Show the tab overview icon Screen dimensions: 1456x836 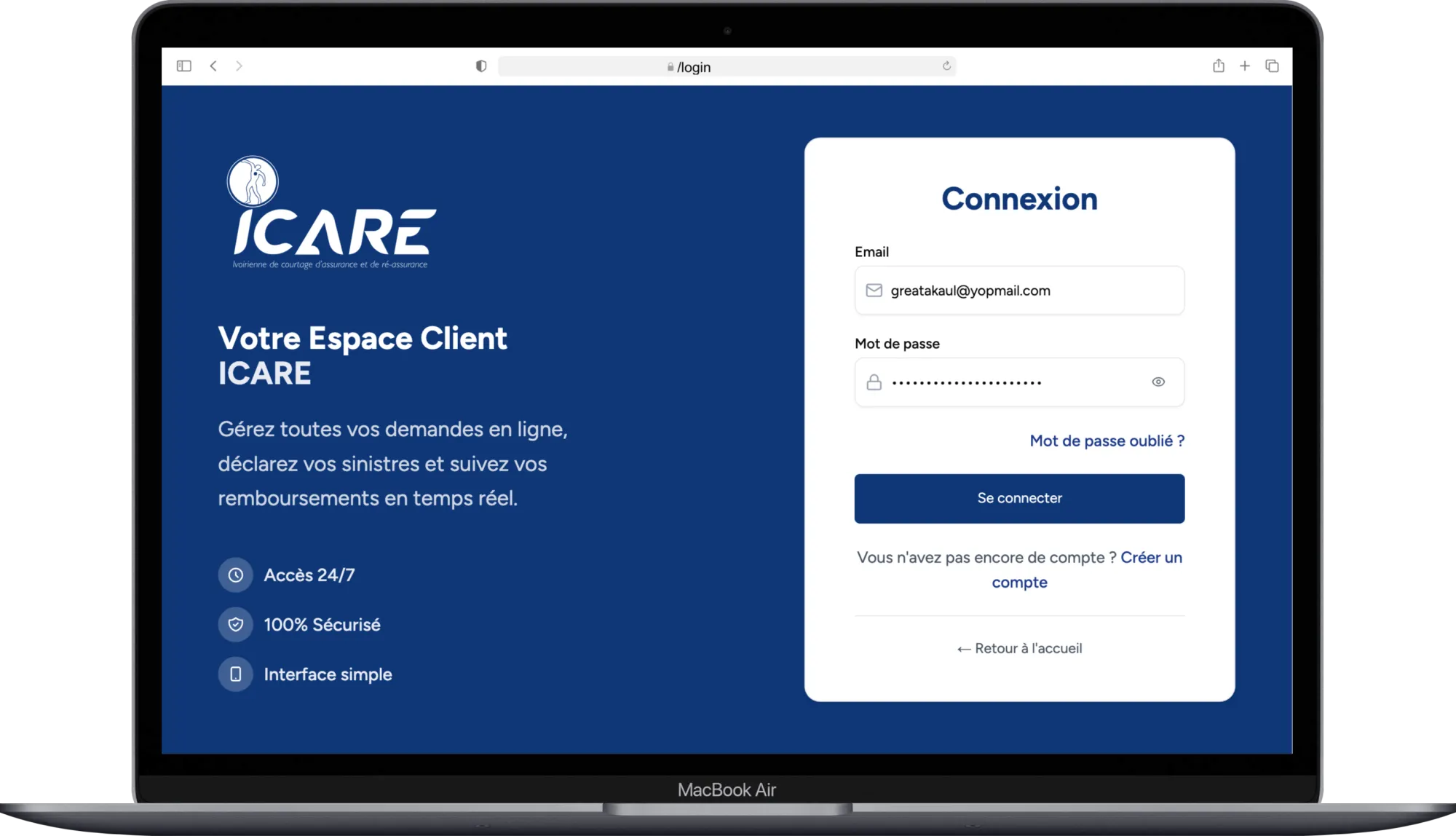(1272, 66)
